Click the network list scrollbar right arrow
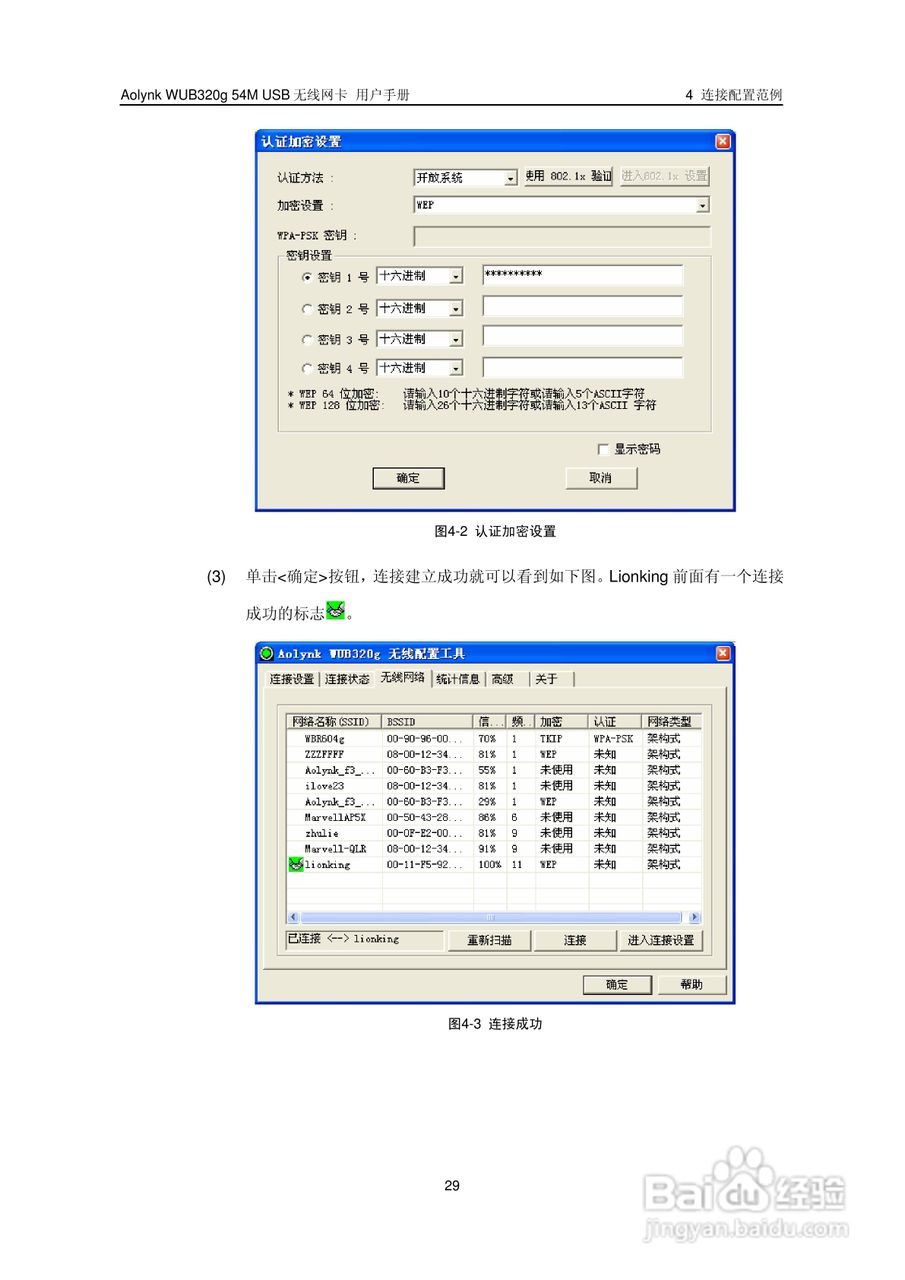 tap(695, 917)
